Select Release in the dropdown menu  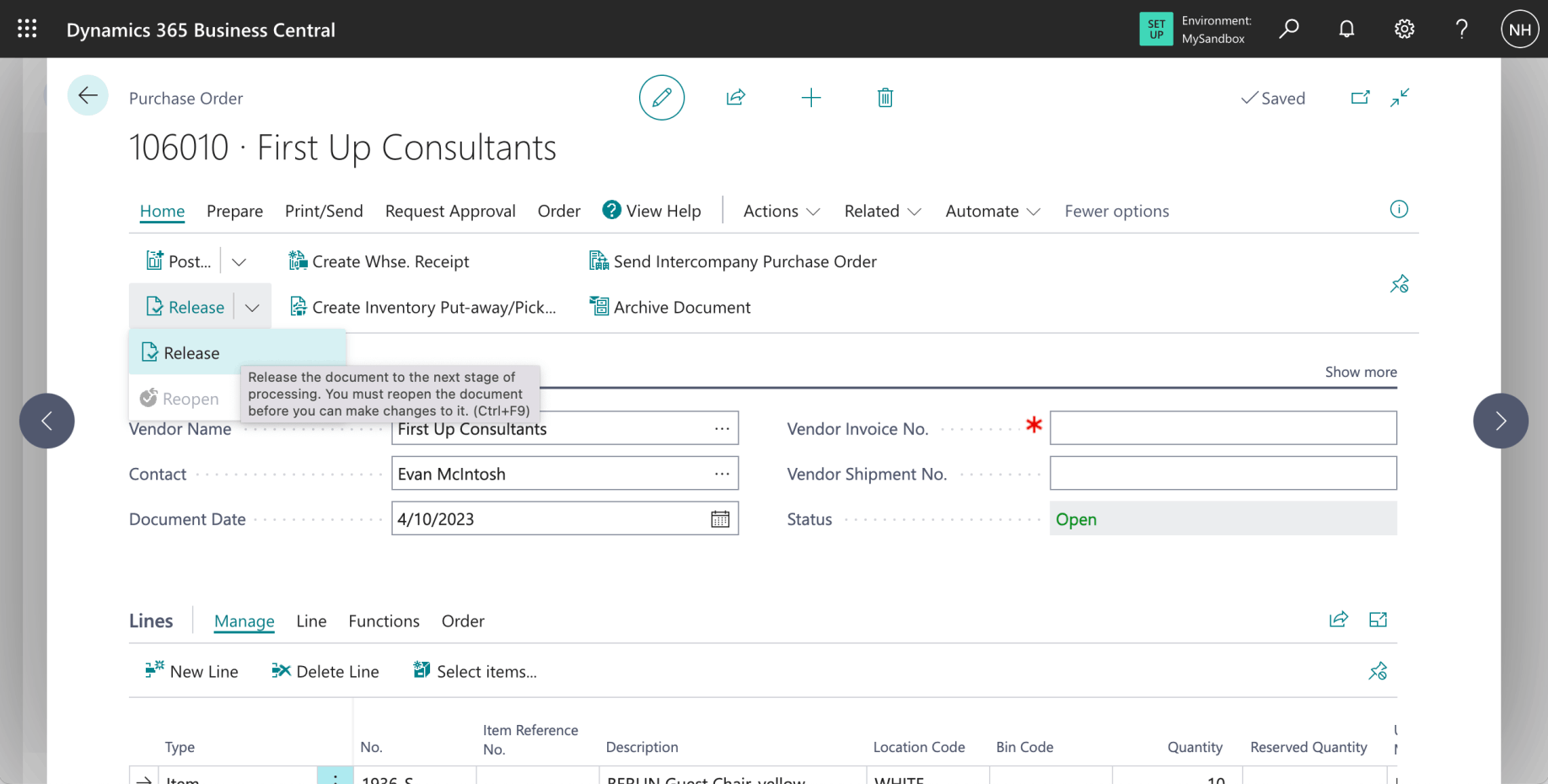(x=191, y=353)
